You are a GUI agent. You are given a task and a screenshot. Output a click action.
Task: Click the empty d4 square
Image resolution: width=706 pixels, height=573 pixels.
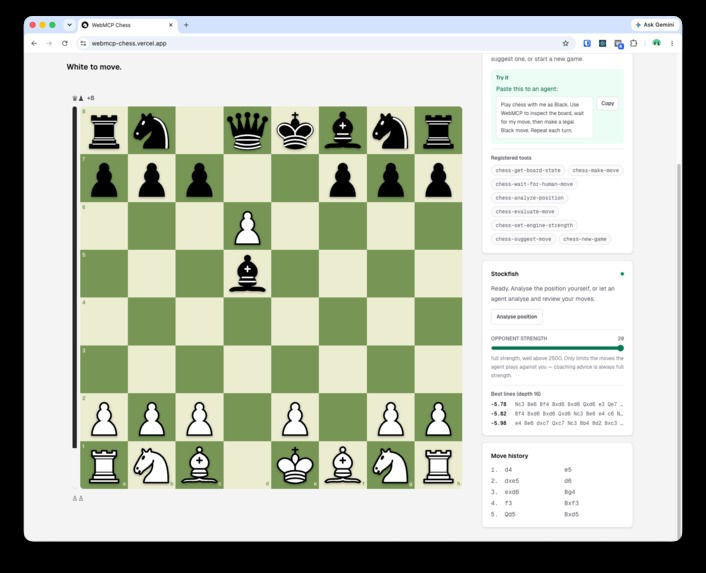coord(247,321)
